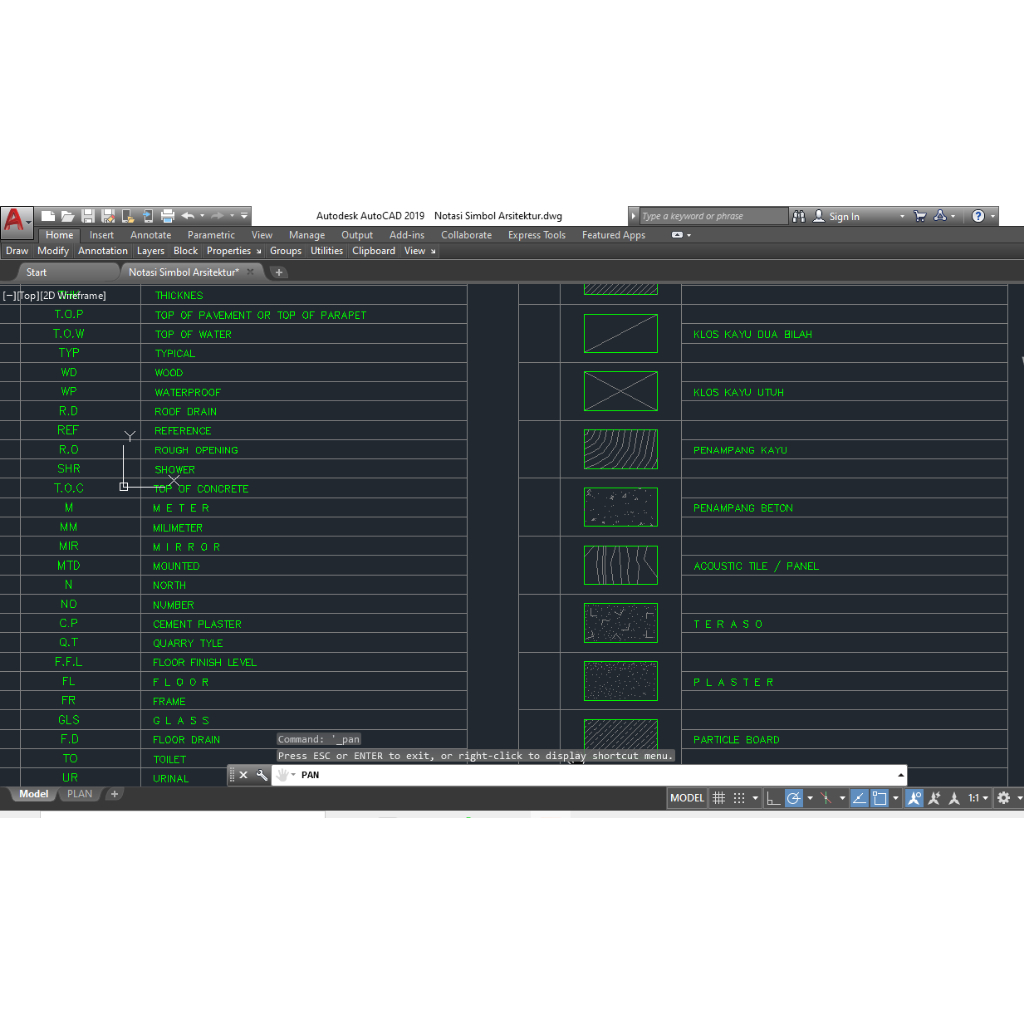Open the 1:1 annotation scale dropdown
The image size is (1024, 1024).
[x=978, y=798]
